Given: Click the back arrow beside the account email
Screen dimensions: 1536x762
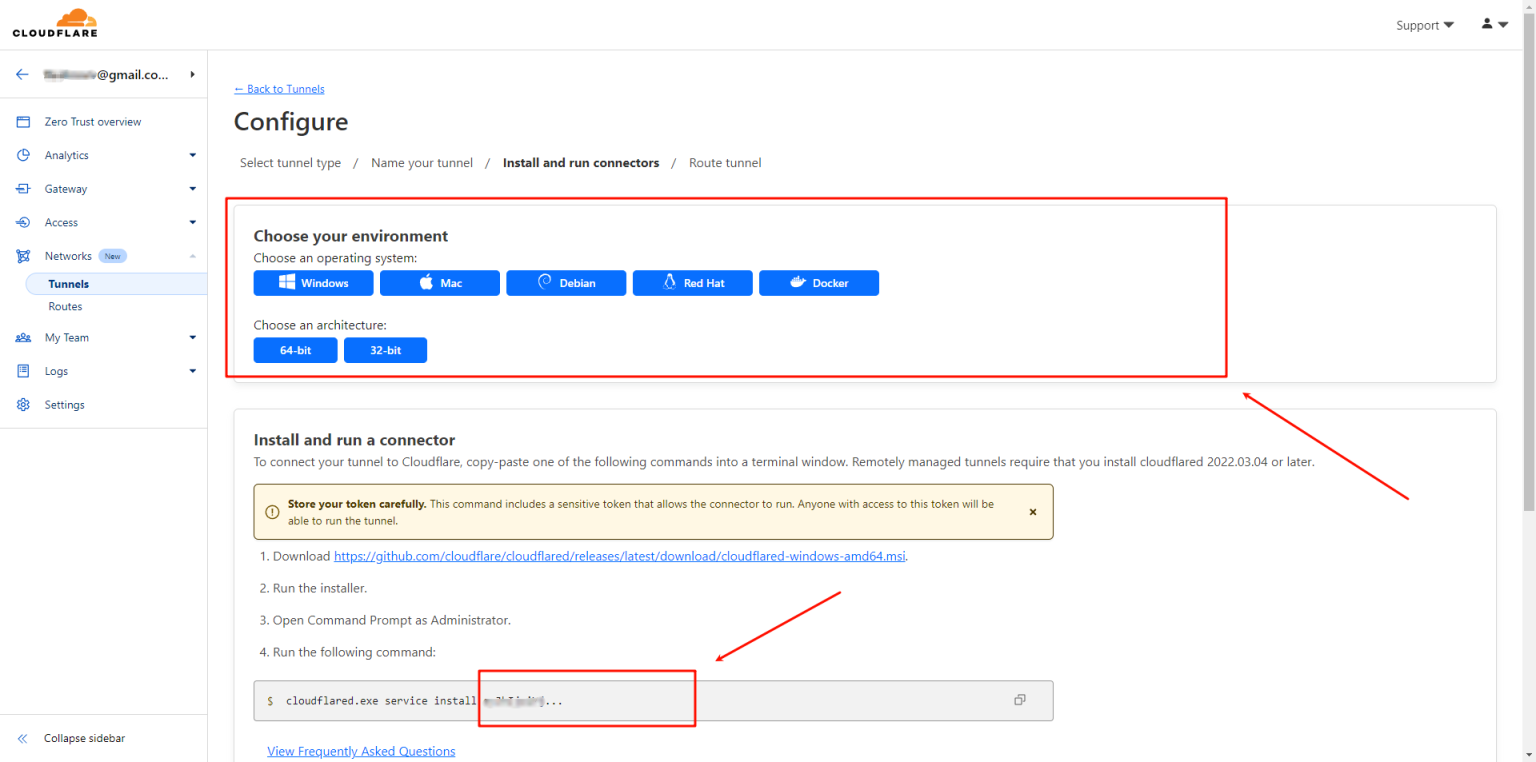Looking at the screenshot, I should pyautogui.click(x=21, y=74).
